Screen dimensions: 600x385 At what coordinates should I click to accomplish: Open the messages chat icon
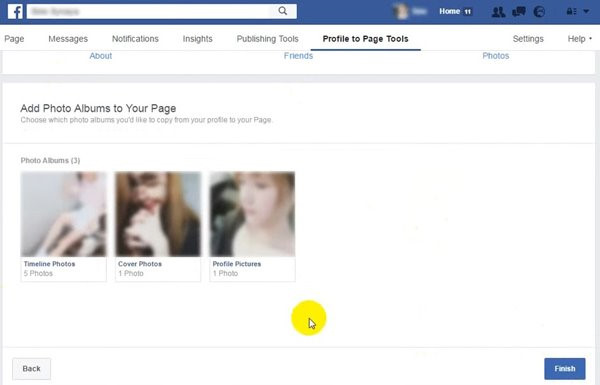pyautogui.click(x=518, y=12)
